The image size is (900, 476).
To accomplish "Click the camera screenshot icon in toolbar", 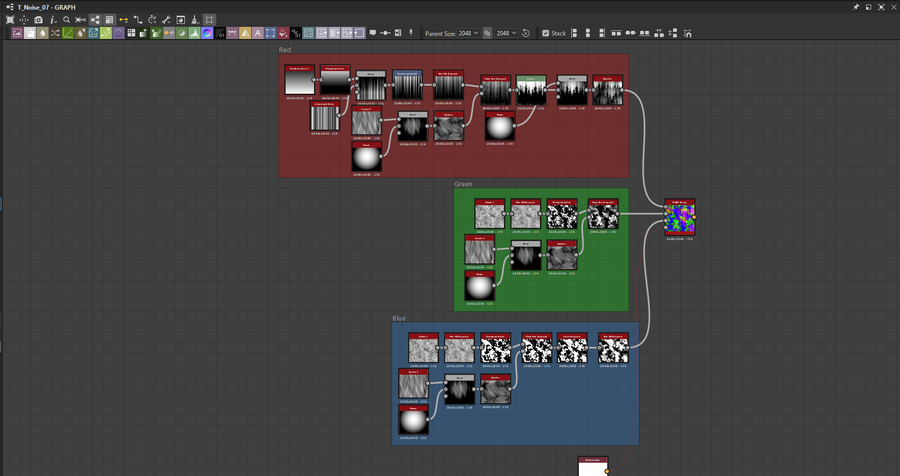I will point(38,20).
